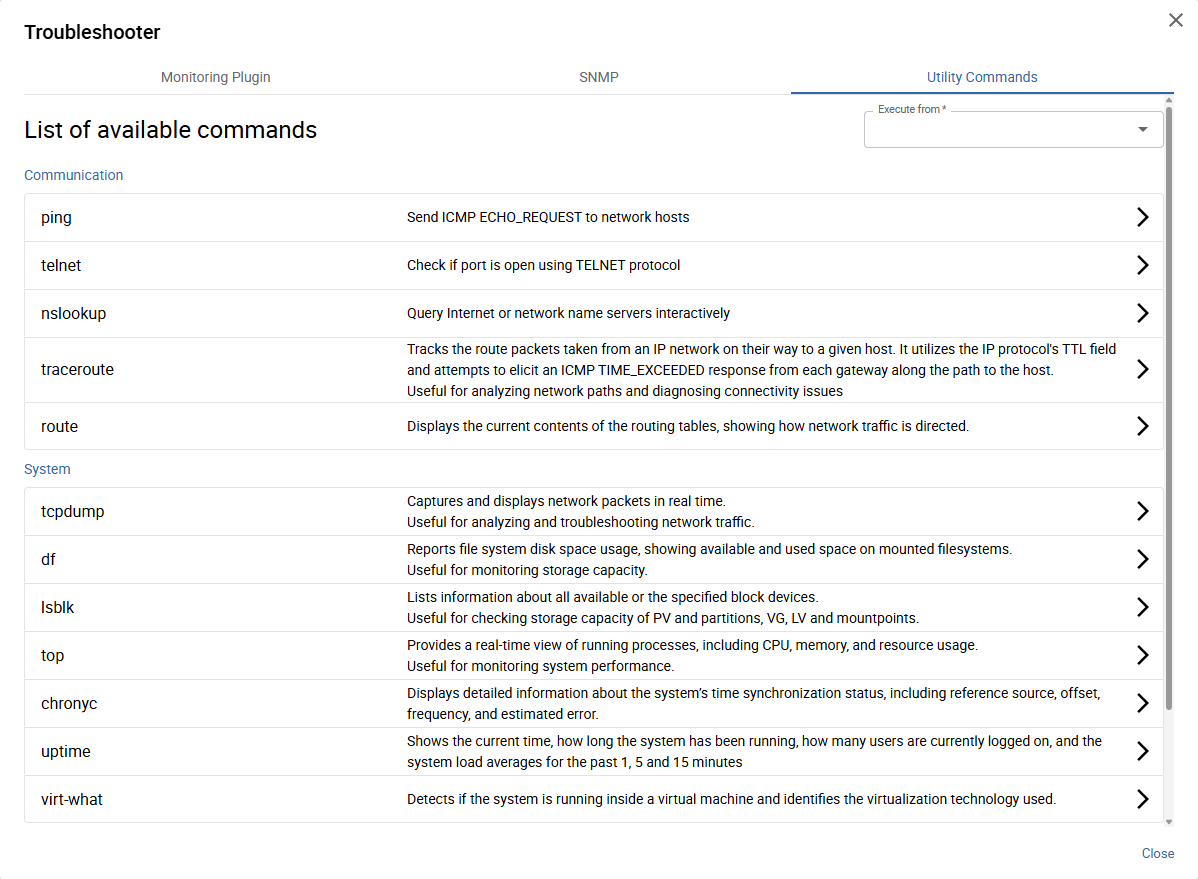1198x879 pixels.
Task: Select the Utility Commands tab
Action: pyautogui.click(x=981, y=77)
